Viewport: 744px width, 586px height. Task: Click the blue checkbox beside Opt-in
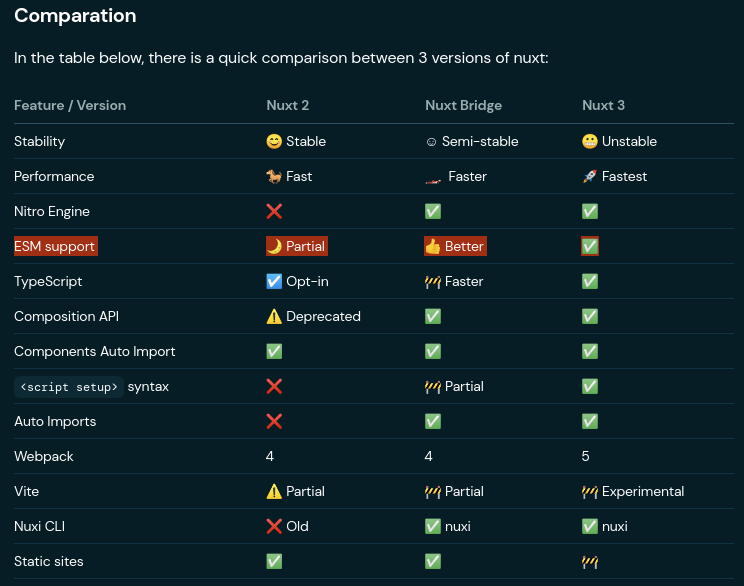(274, 281)
